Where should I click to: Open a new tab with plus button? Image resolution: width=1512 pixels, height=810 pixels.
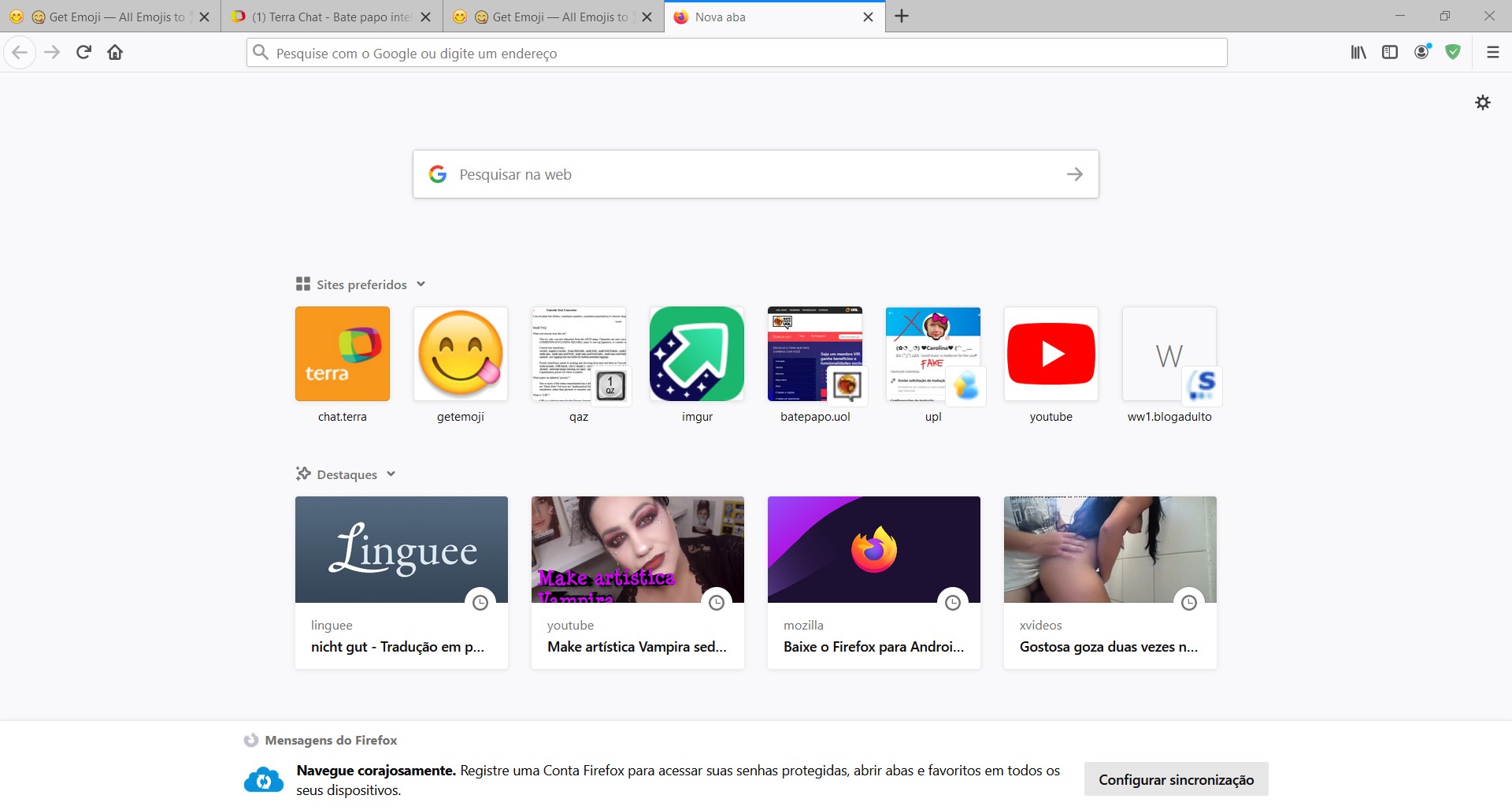(902, 17)
